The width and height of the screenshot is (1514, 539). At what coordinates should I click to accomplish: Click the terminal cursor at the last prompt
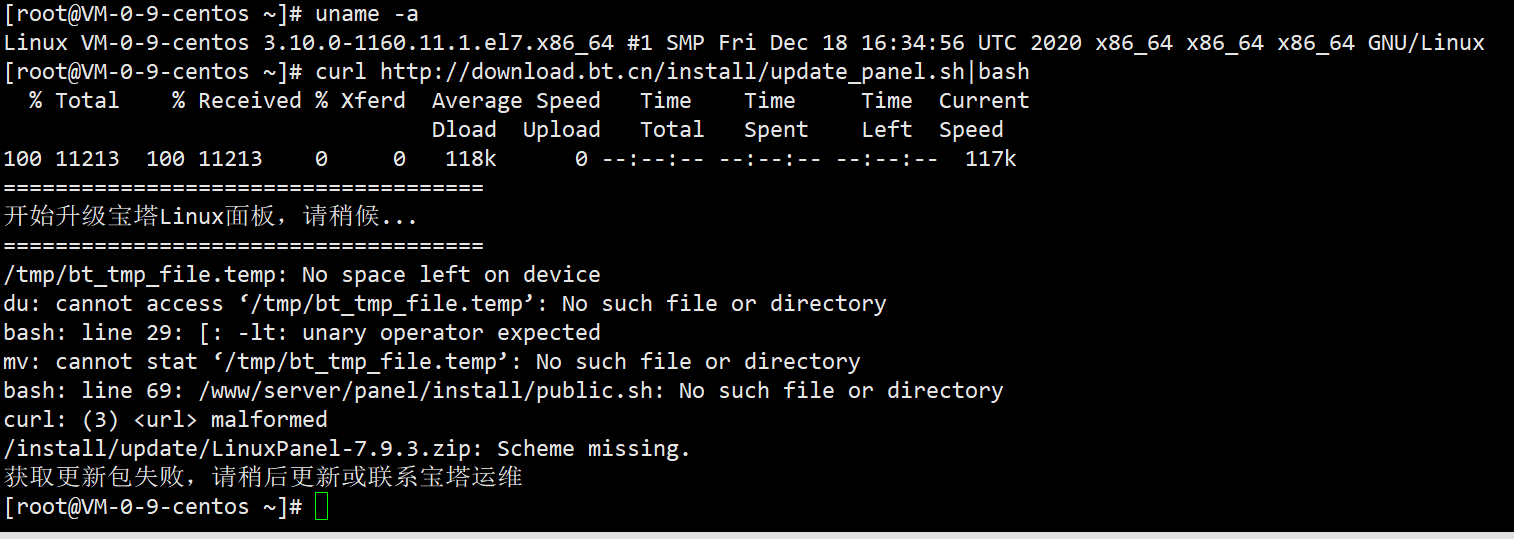click(321, 507)
